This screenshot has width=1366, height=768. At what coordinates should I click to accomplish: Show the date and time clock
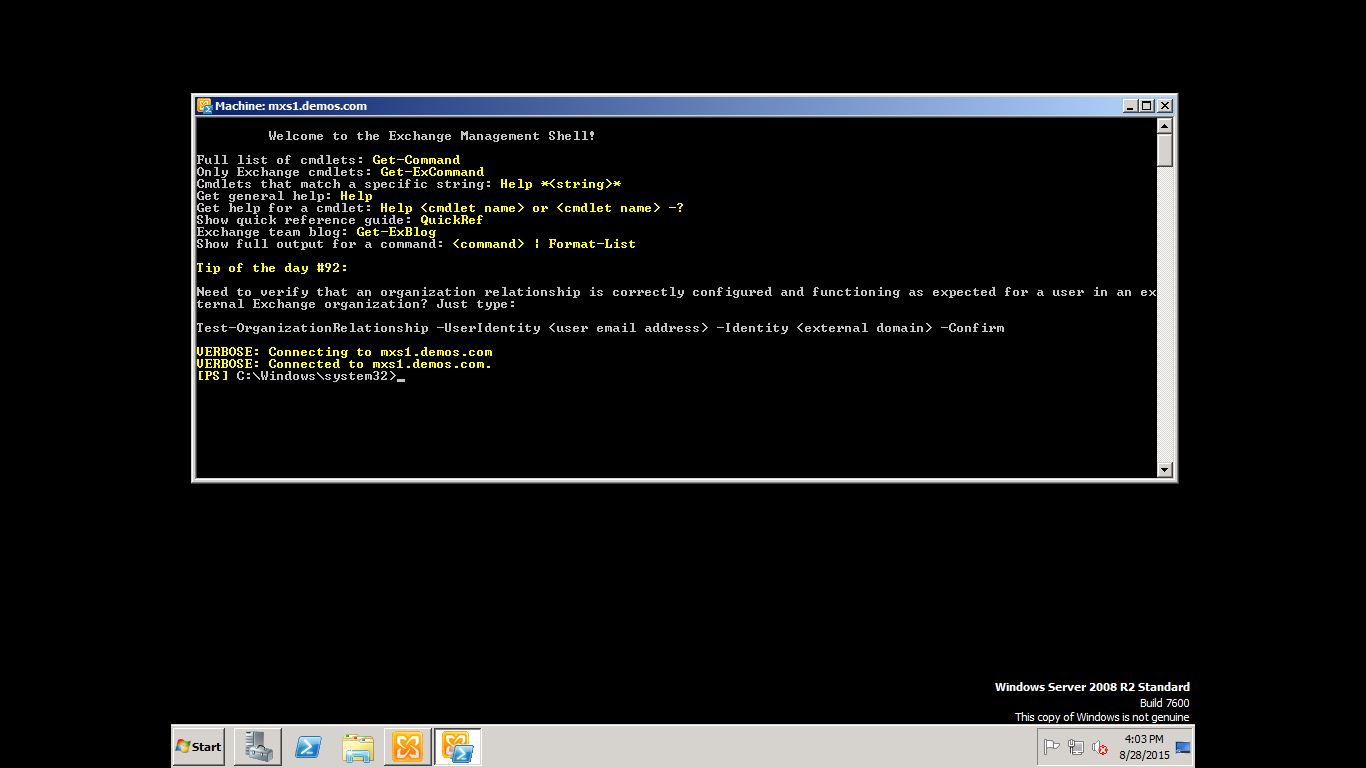[1144, 747]
